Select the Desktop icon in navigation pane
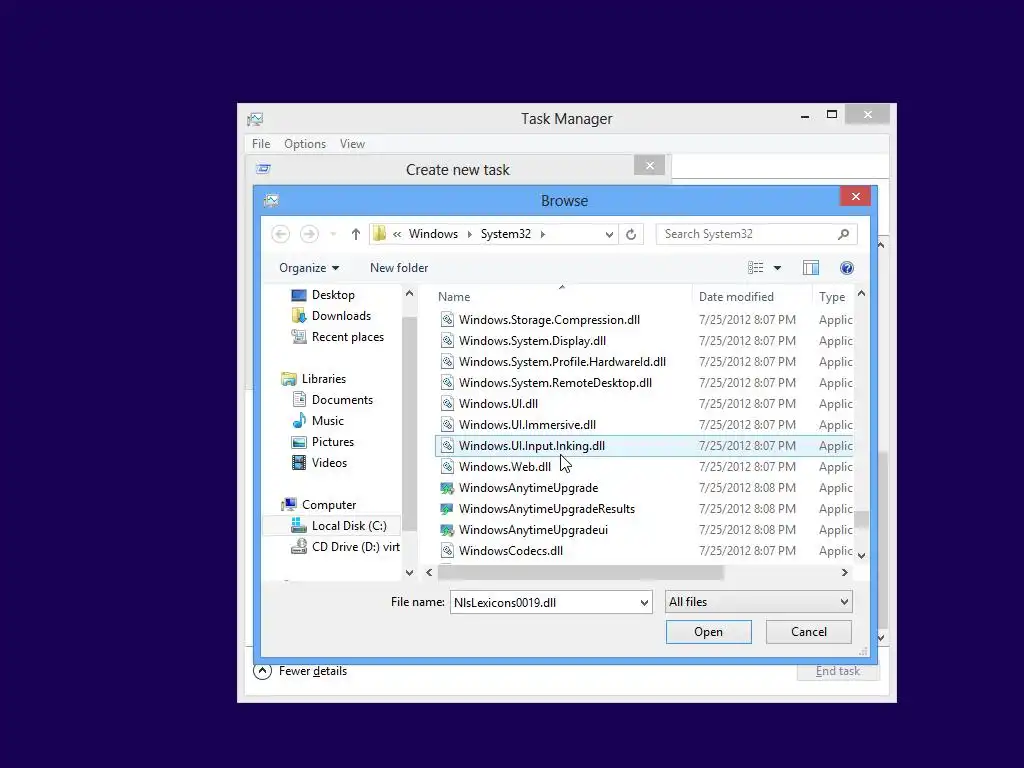 [298, 295]
